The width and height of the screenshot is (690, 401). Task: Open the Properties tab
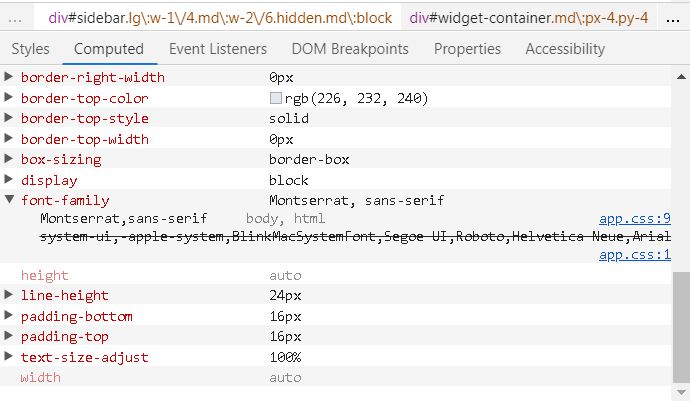467,49
